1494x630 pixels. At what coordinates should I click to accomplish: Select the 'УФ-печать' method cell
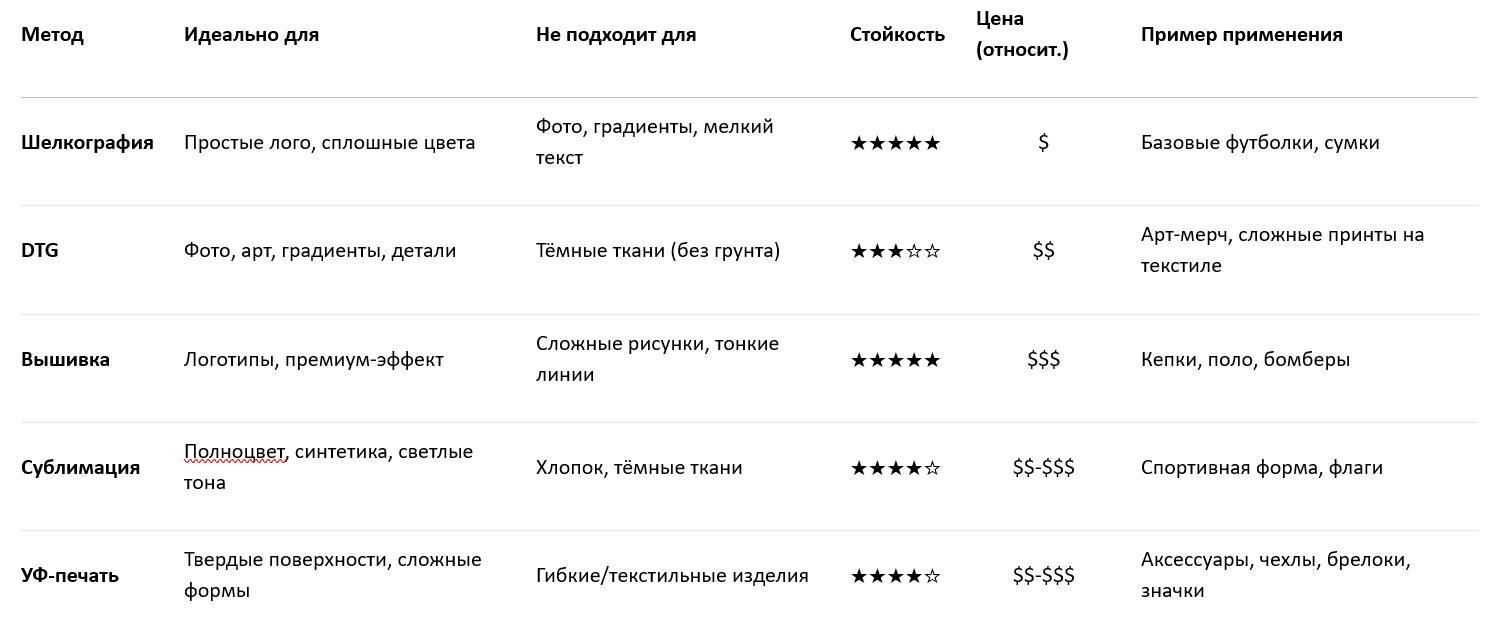point(70,576)
